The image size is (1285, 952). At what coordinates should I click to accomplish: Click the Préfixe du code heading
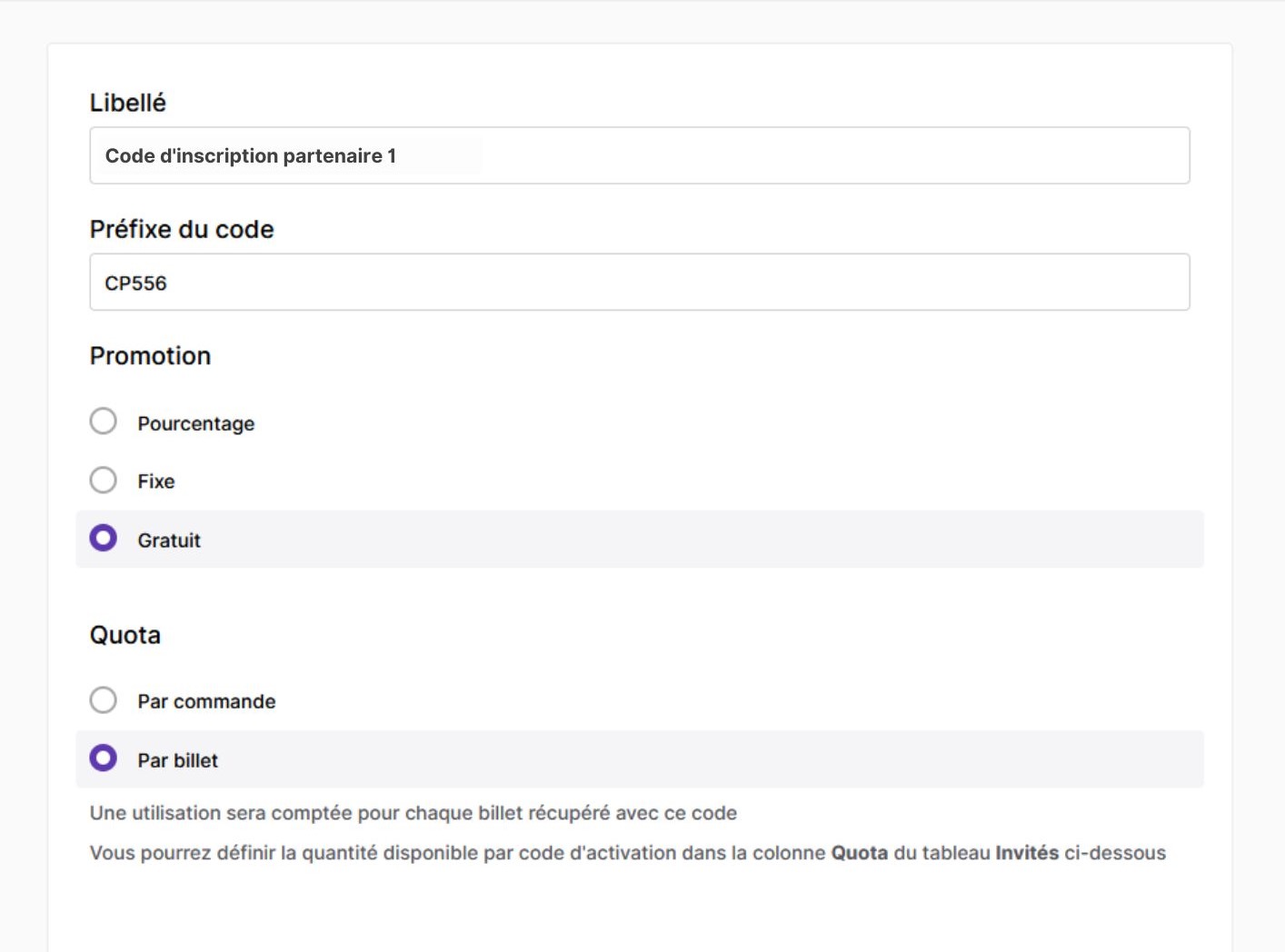pyautogui.click(x=181, y=229)
